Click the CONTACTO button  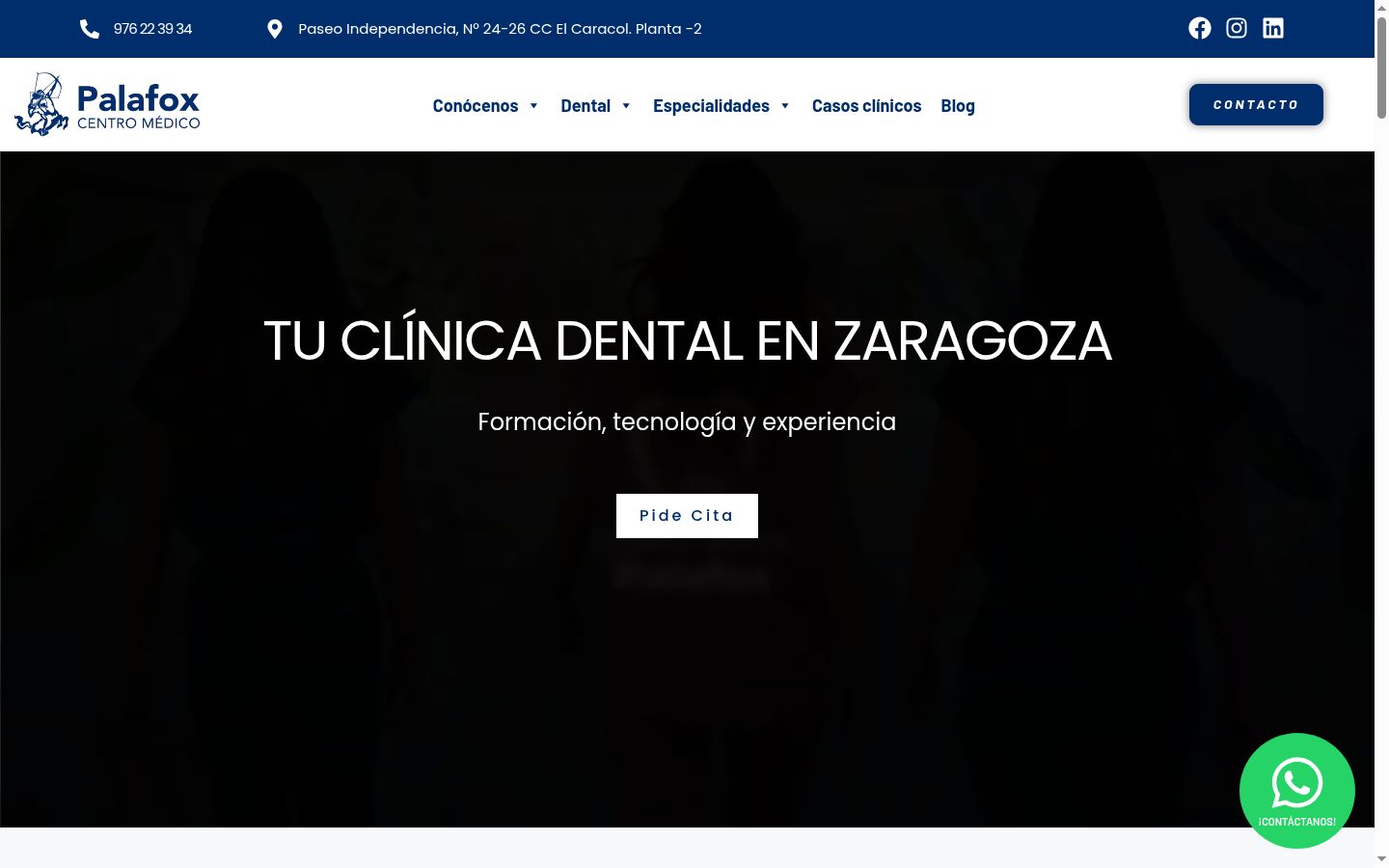(1256, 104)
